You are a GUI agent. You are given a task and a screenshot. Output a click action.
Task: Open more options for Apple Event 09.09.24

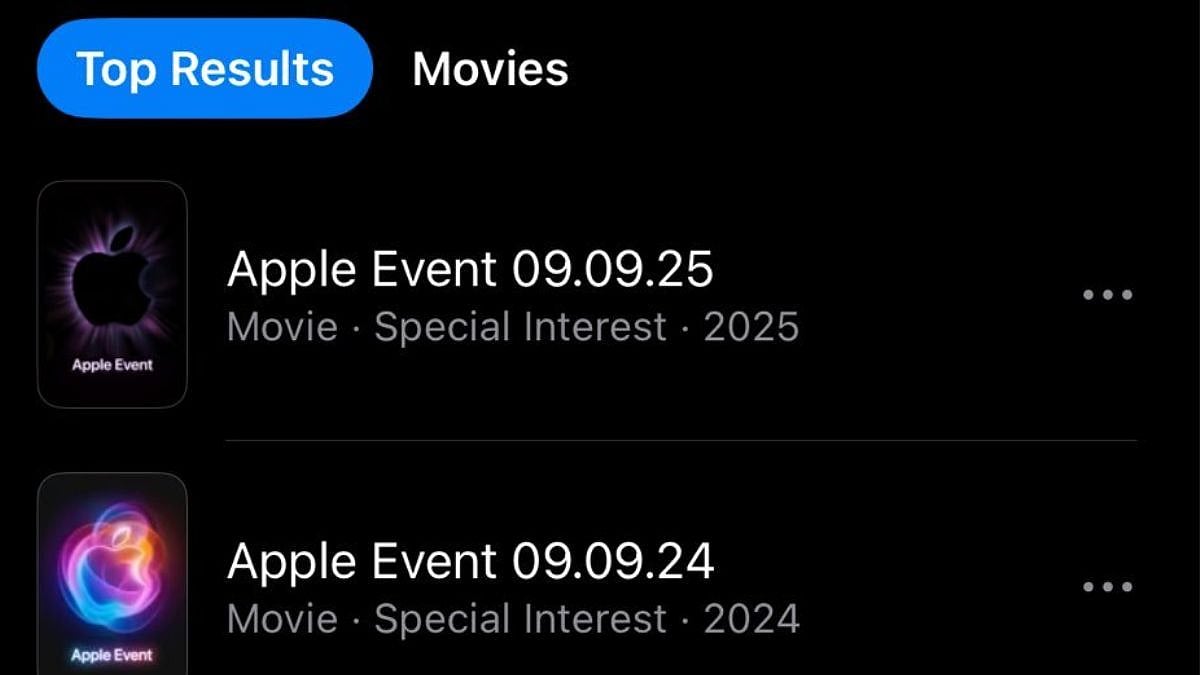point(1108,587)
